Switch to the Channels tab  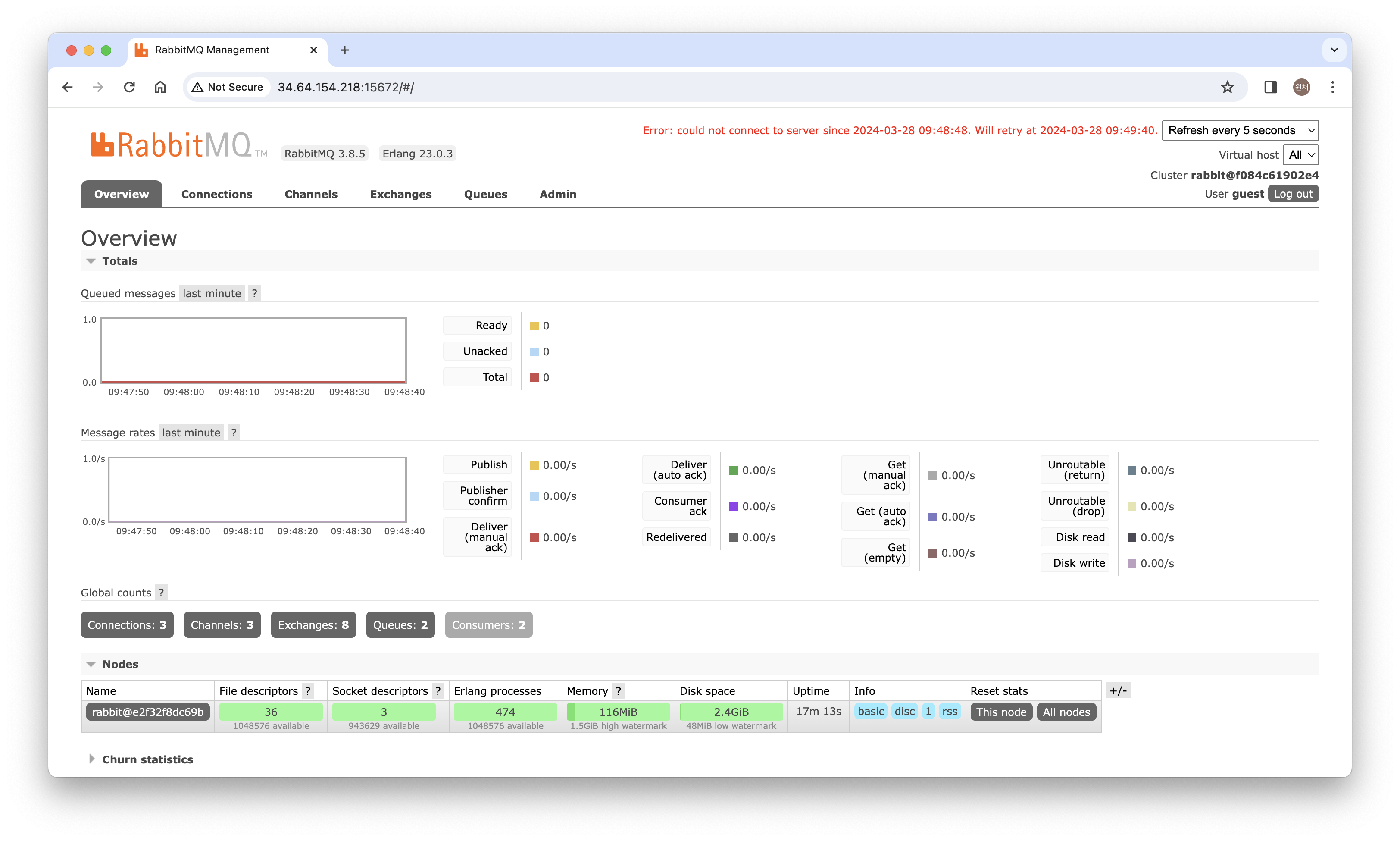(x=310, y=194)
